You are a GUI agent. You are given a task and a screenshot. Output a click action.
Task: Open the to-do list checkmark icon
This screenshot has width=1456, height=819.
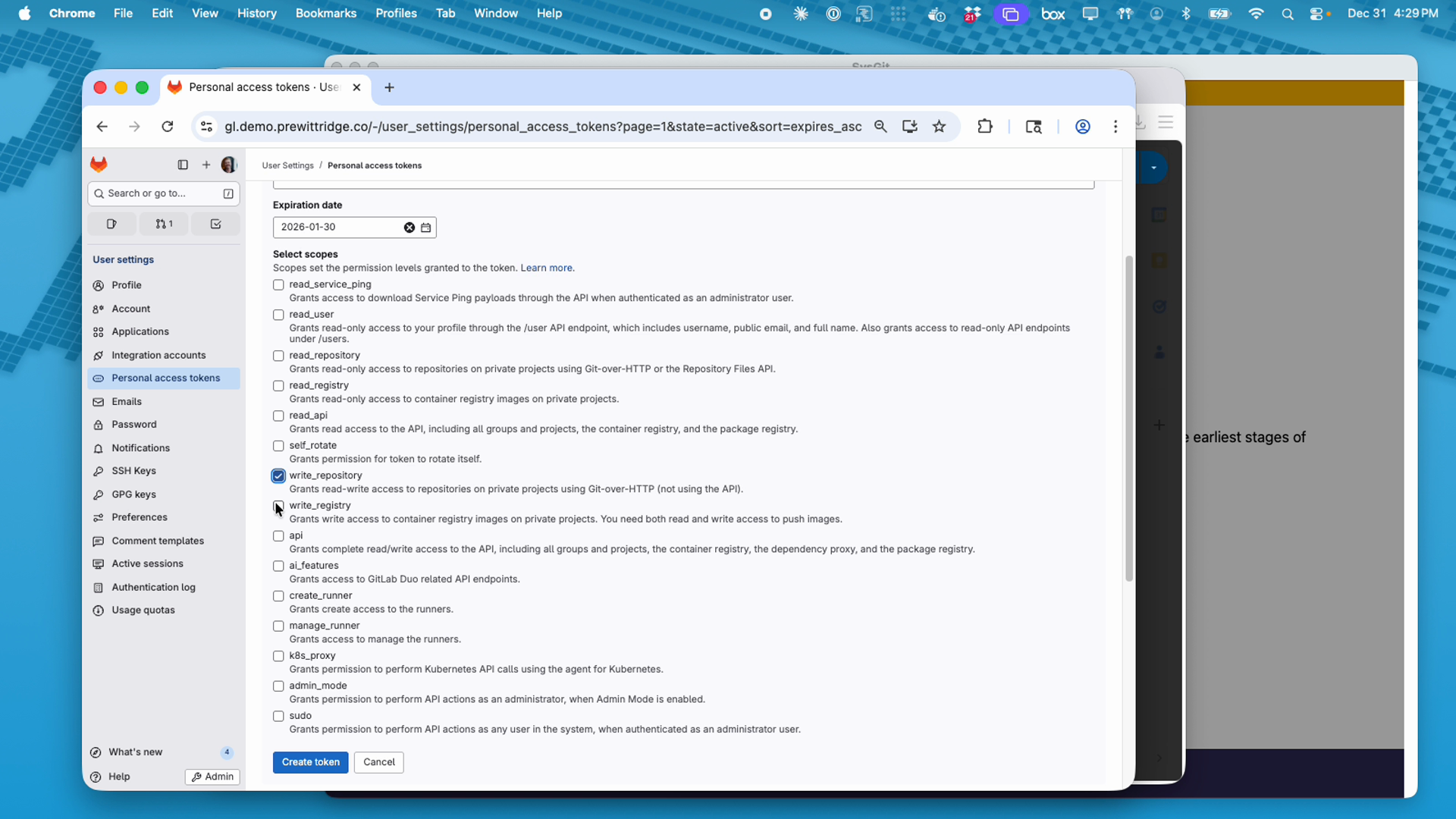pos(215,224)
